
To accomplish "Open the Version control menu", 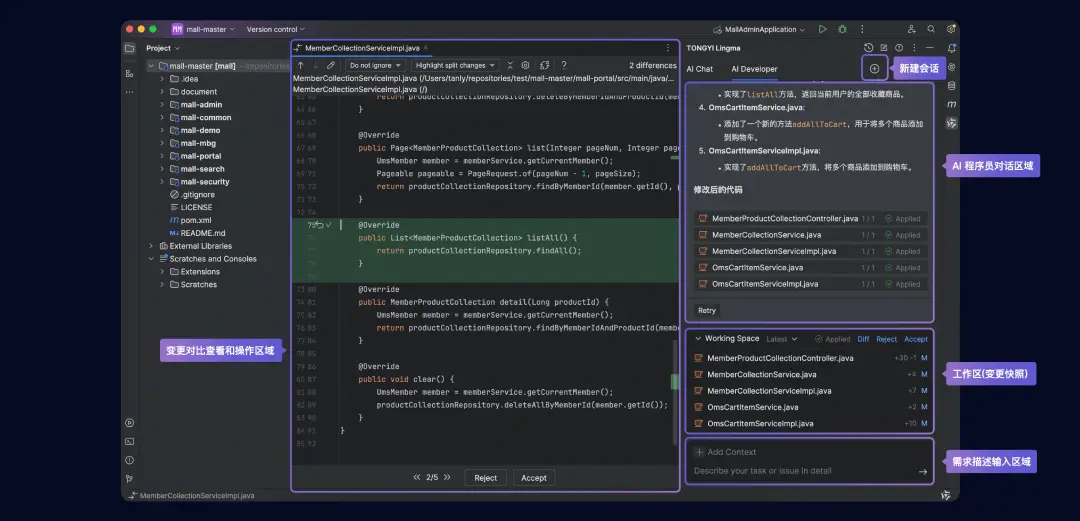I will (x=275, y=30).
